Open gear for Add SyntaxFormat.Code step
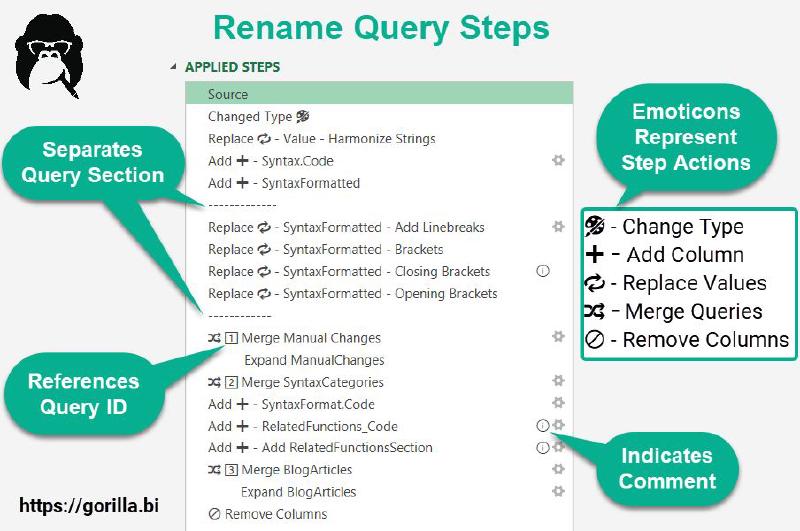This screenshot has width=800, height=531. pyautogui.click(x=558, y=403)
